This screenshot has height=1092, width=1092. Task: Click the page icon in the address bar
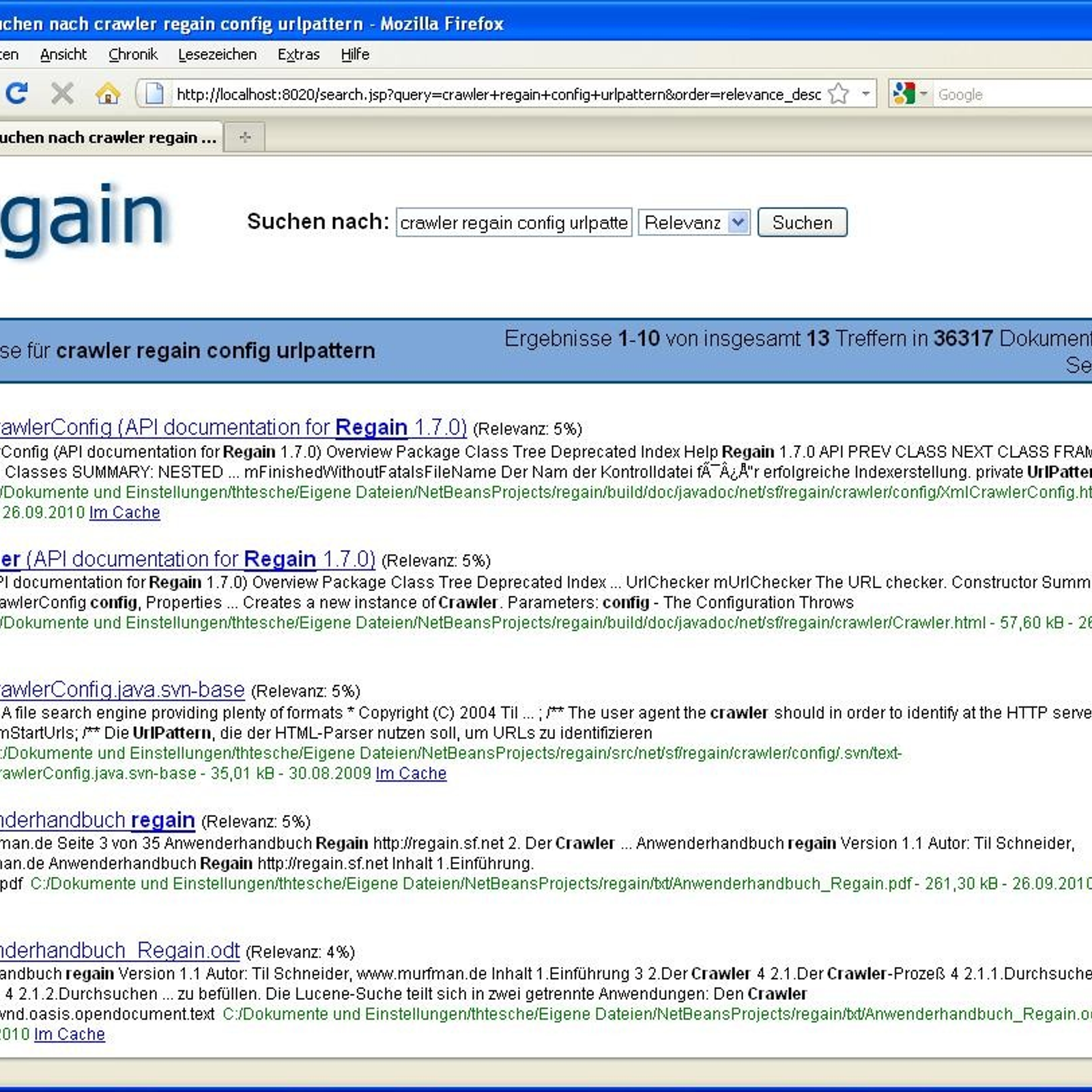point(155,94)
